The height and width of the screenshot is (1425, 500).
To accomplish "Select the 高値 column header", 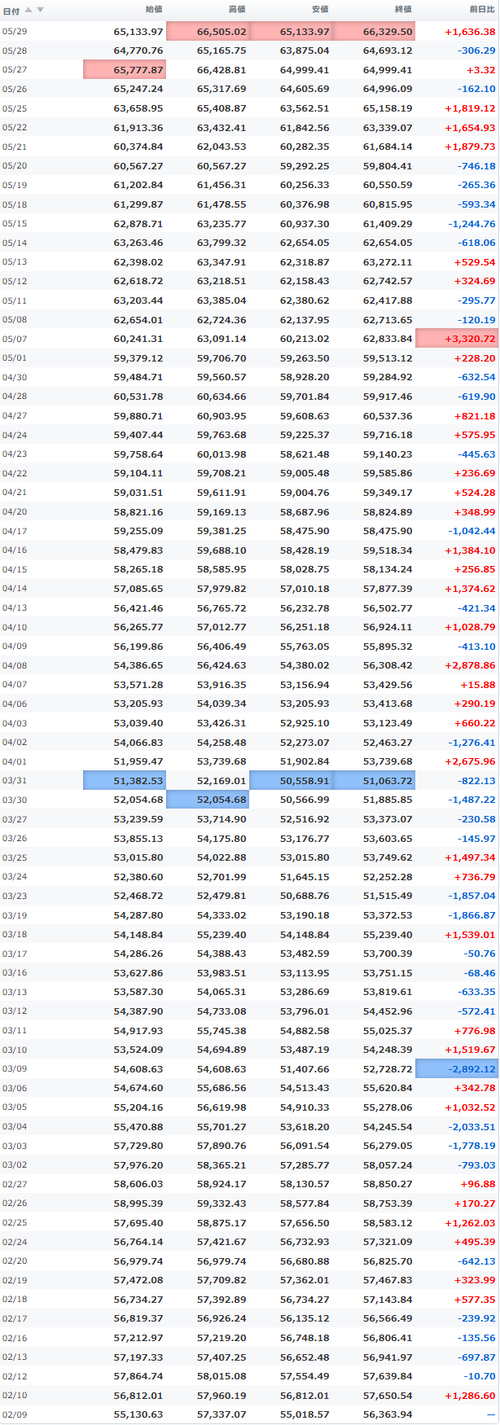I will coord(236,10).
